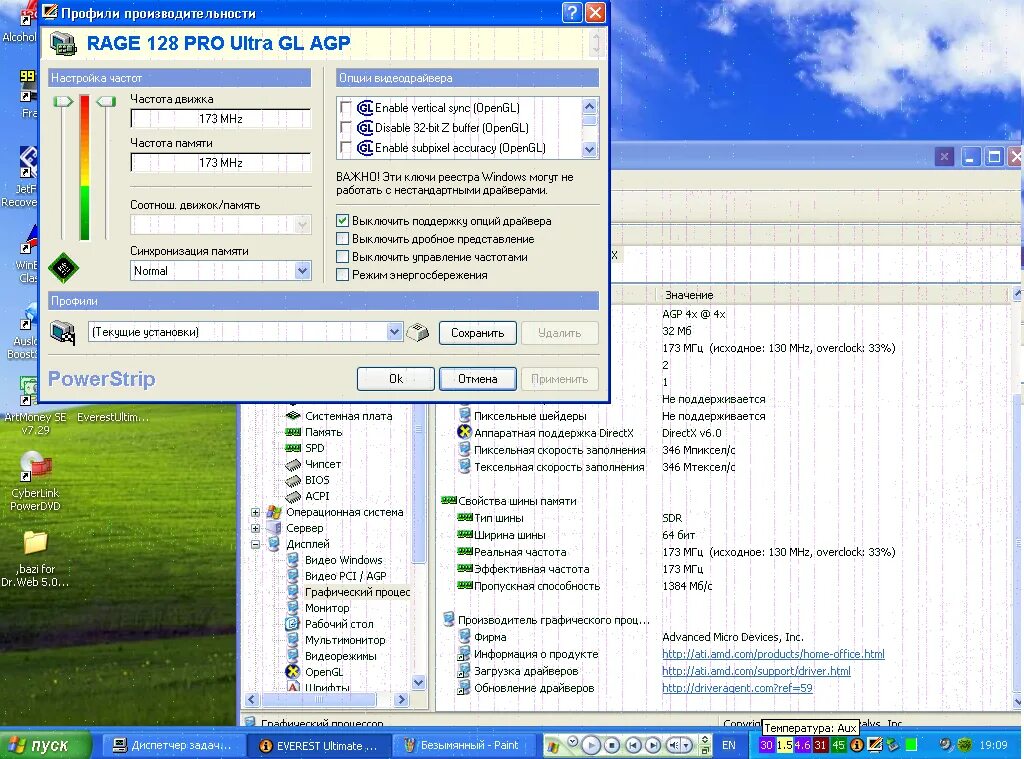
Task: Open the Синхронизация памяти Normal dropdown
Action: [302, 270]
